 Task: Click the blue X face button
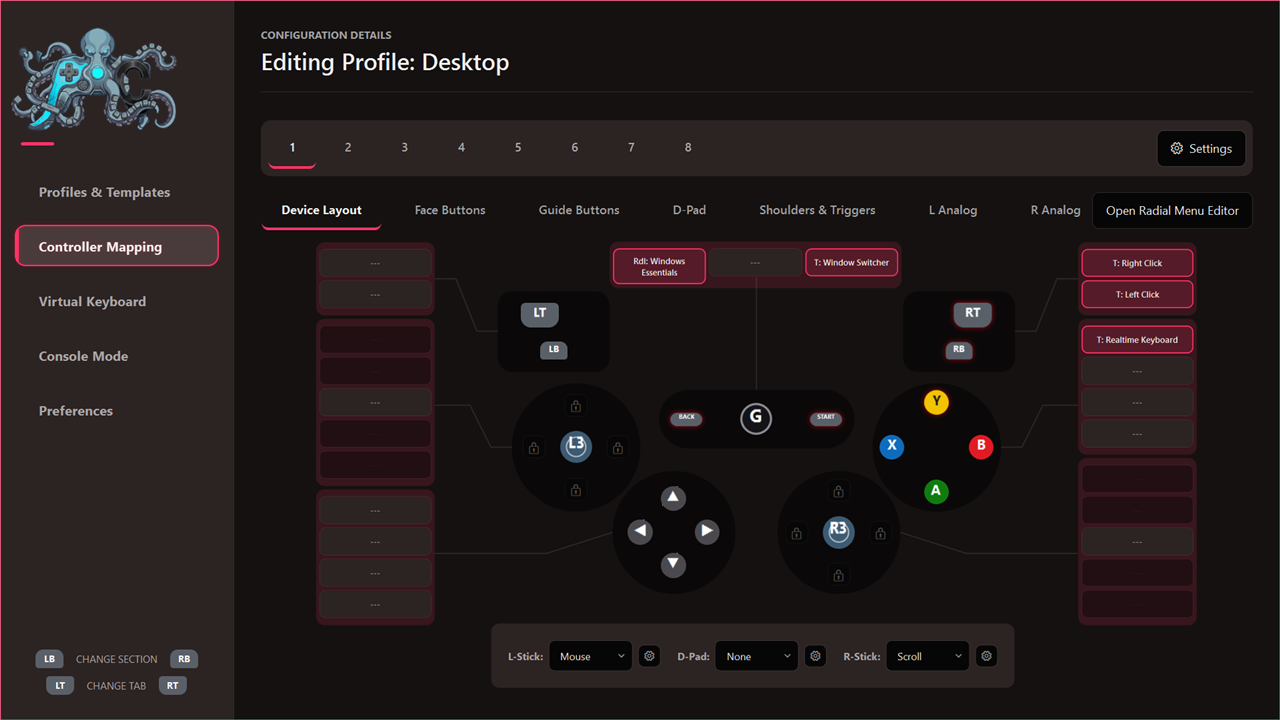tap(892, 447)
